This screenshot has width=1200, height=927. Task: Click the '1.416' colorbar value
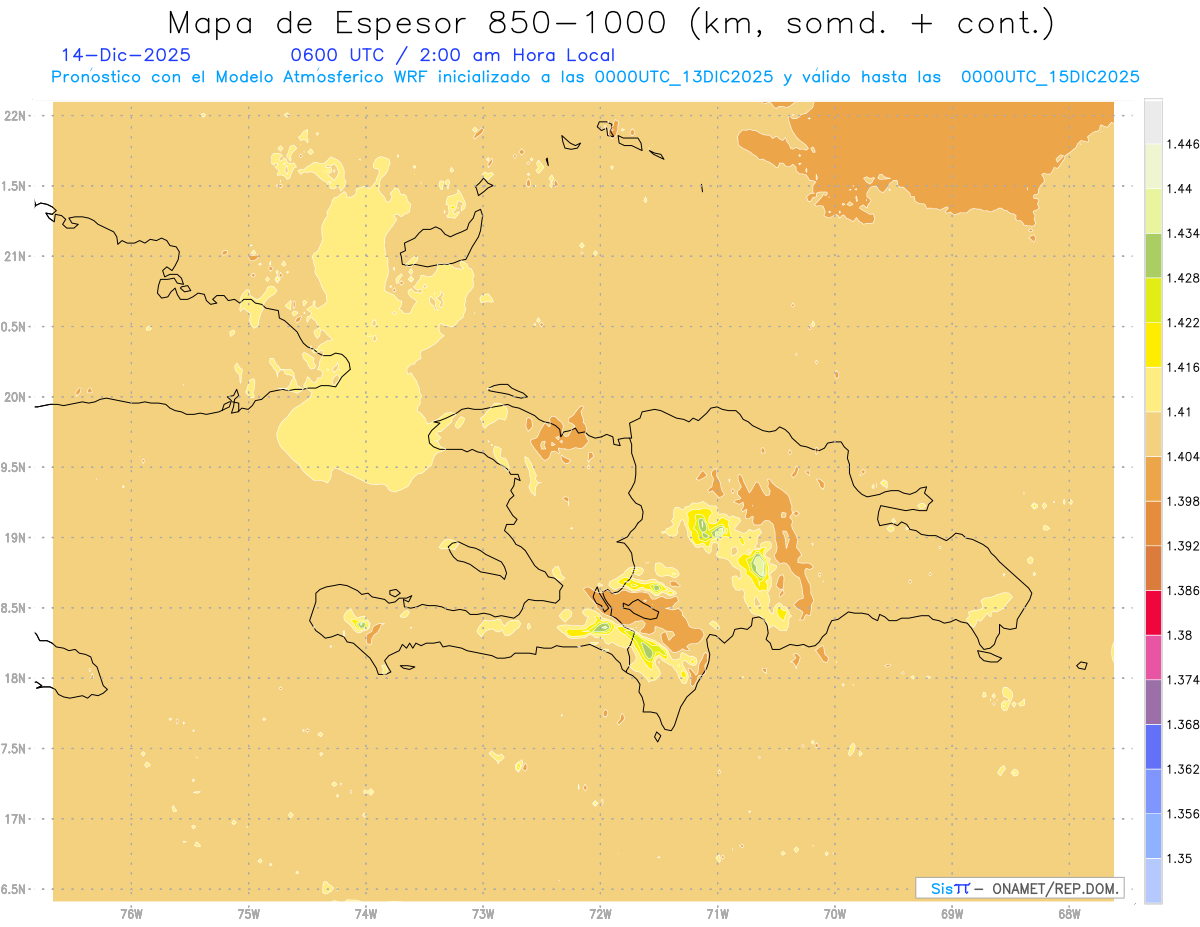coord(1185,367)
